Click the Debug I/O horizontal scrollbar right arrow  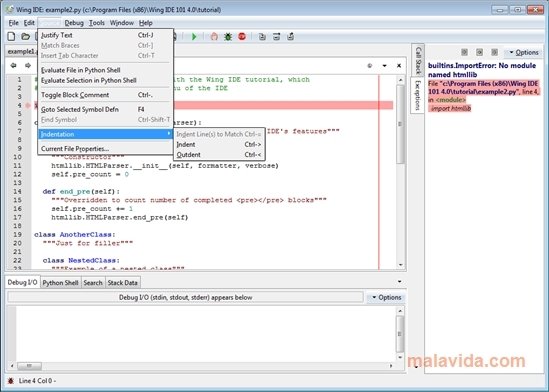tap(391, 366)
